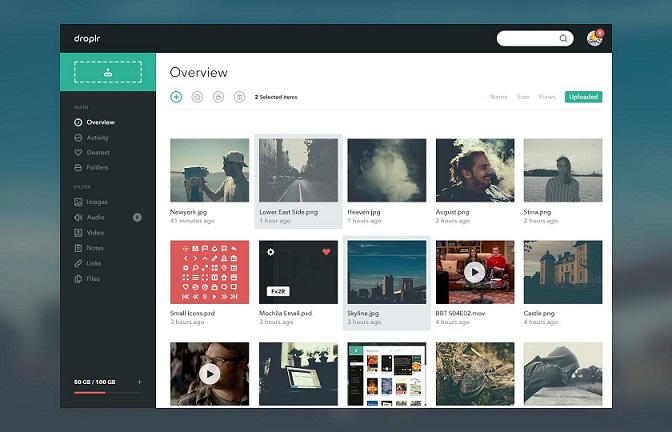Viewport: 672px width, 432px height.
Task: Click the upload drop zone icon
Action: click(107, 71)
